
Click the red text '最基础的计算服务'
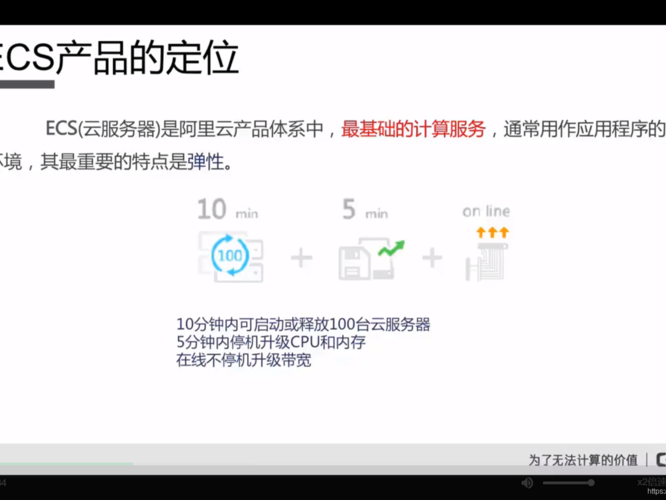pyautogui.click(x=413, y=129)
